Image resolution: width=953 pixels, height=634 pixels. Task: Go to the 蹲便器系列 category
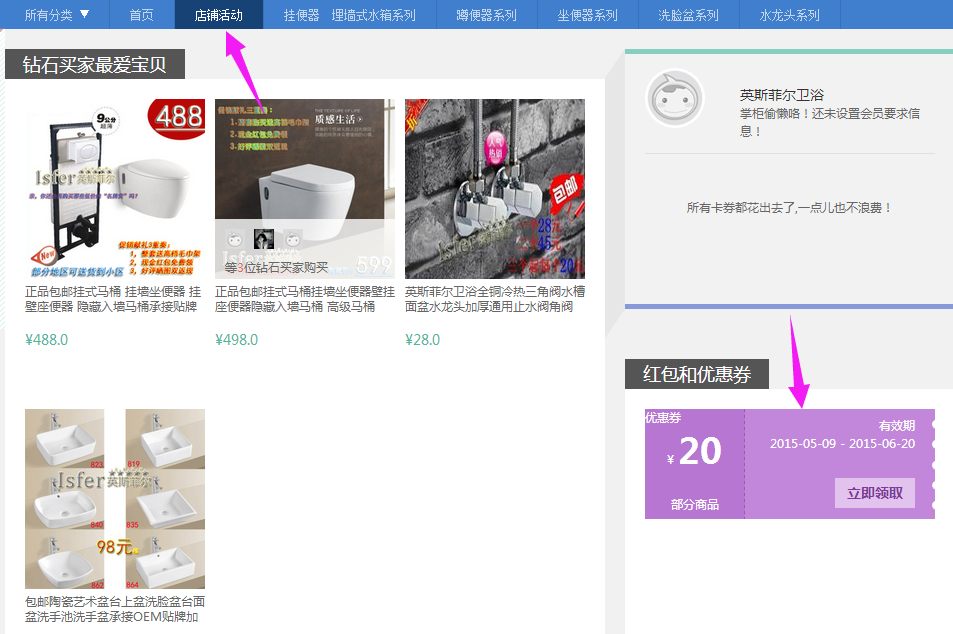point(486,15)
